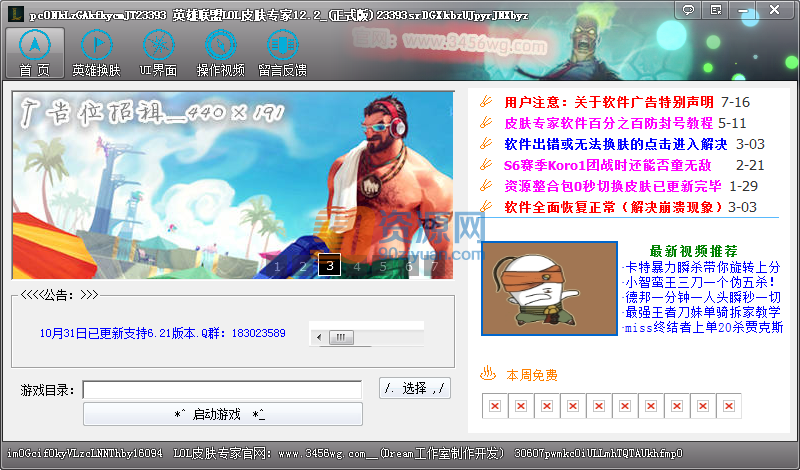Click the 启动游戏 launch button
The image size is (800, 470).
[223, 414]
